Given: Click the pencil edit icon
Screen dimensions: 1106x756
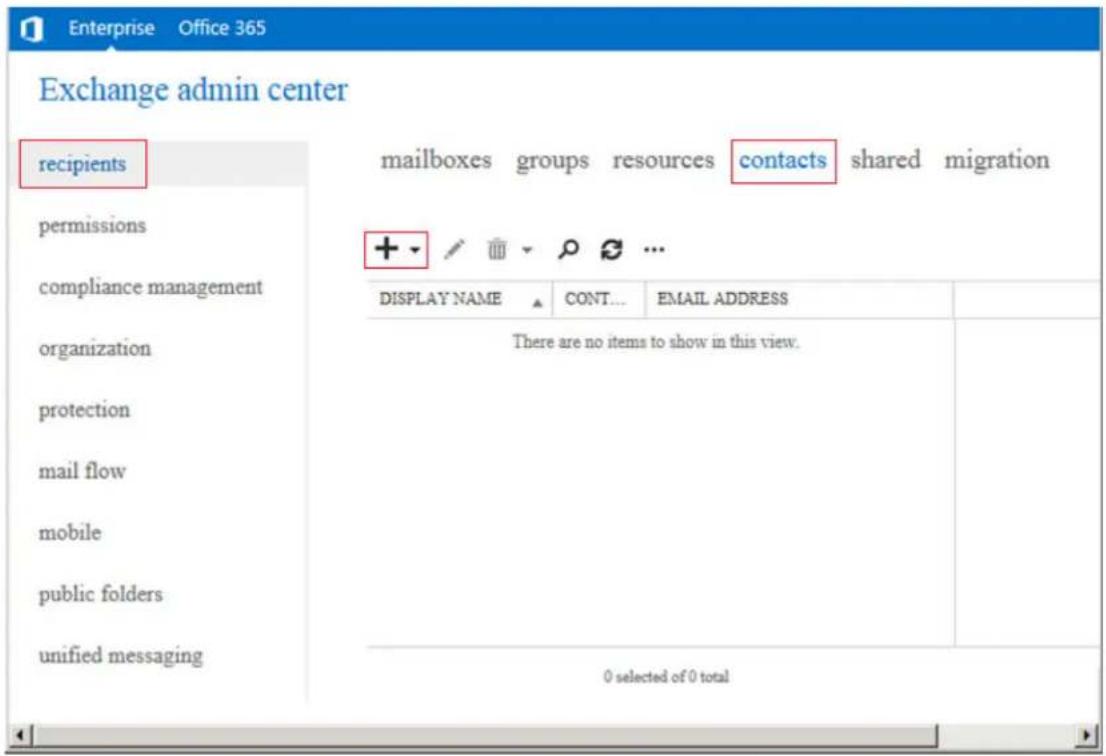Looking at the screenshot, I should coord(454,249).
